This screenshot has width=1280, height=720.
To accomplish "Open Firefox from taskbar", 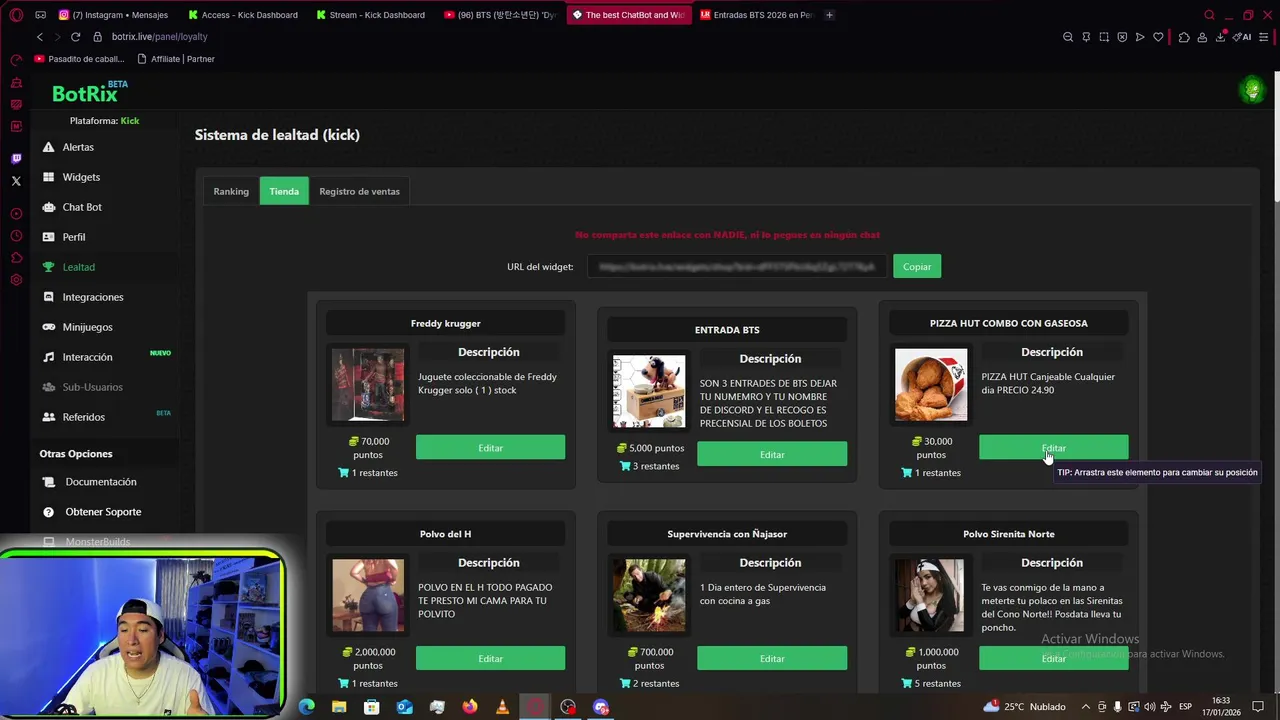I will click(x=470, y=707).
